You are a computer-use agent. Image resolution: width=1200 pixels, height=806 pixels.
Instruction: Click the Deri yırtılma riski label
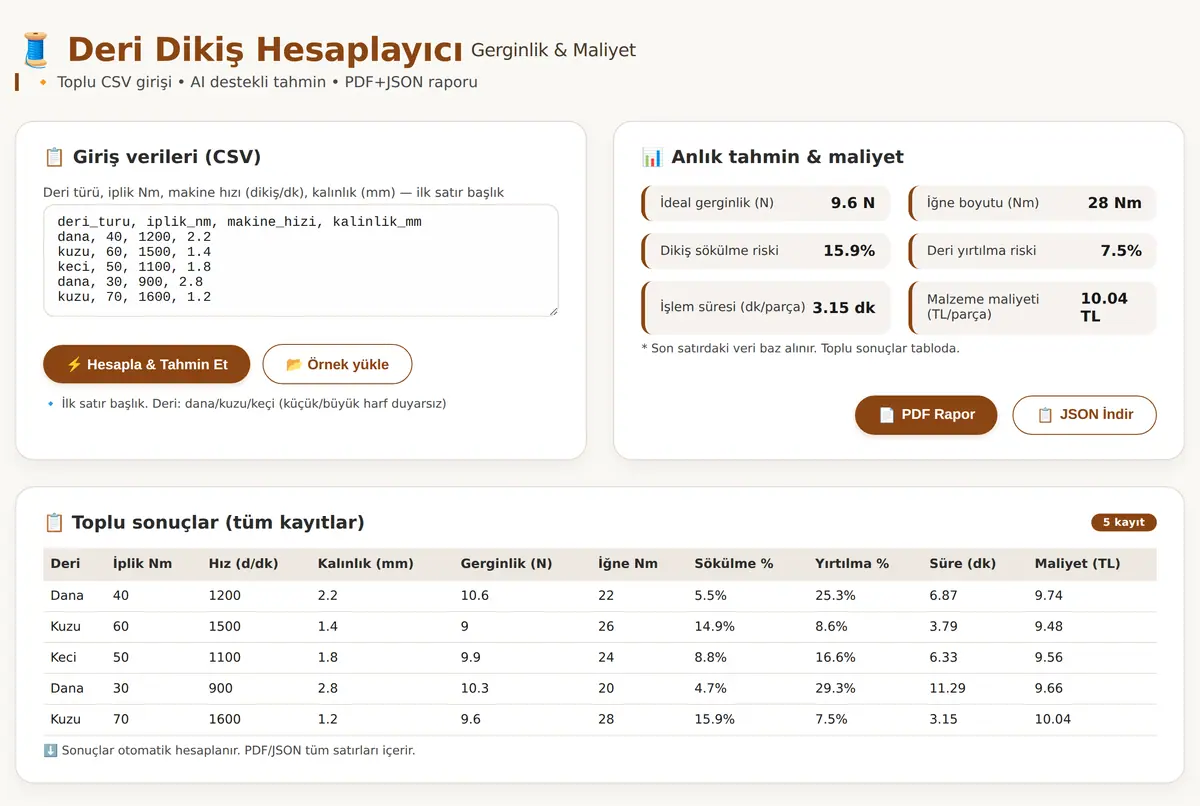(982, 251)
